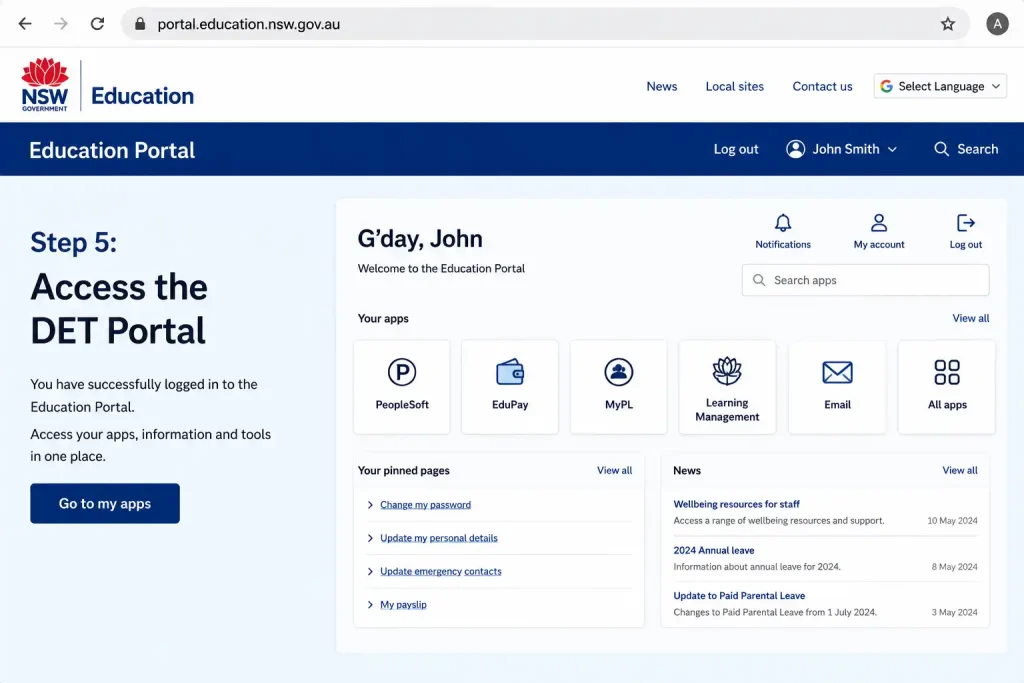The image size is (1024, 683).
Task: Click the Go to my apps button
Action: click(104, 503)
